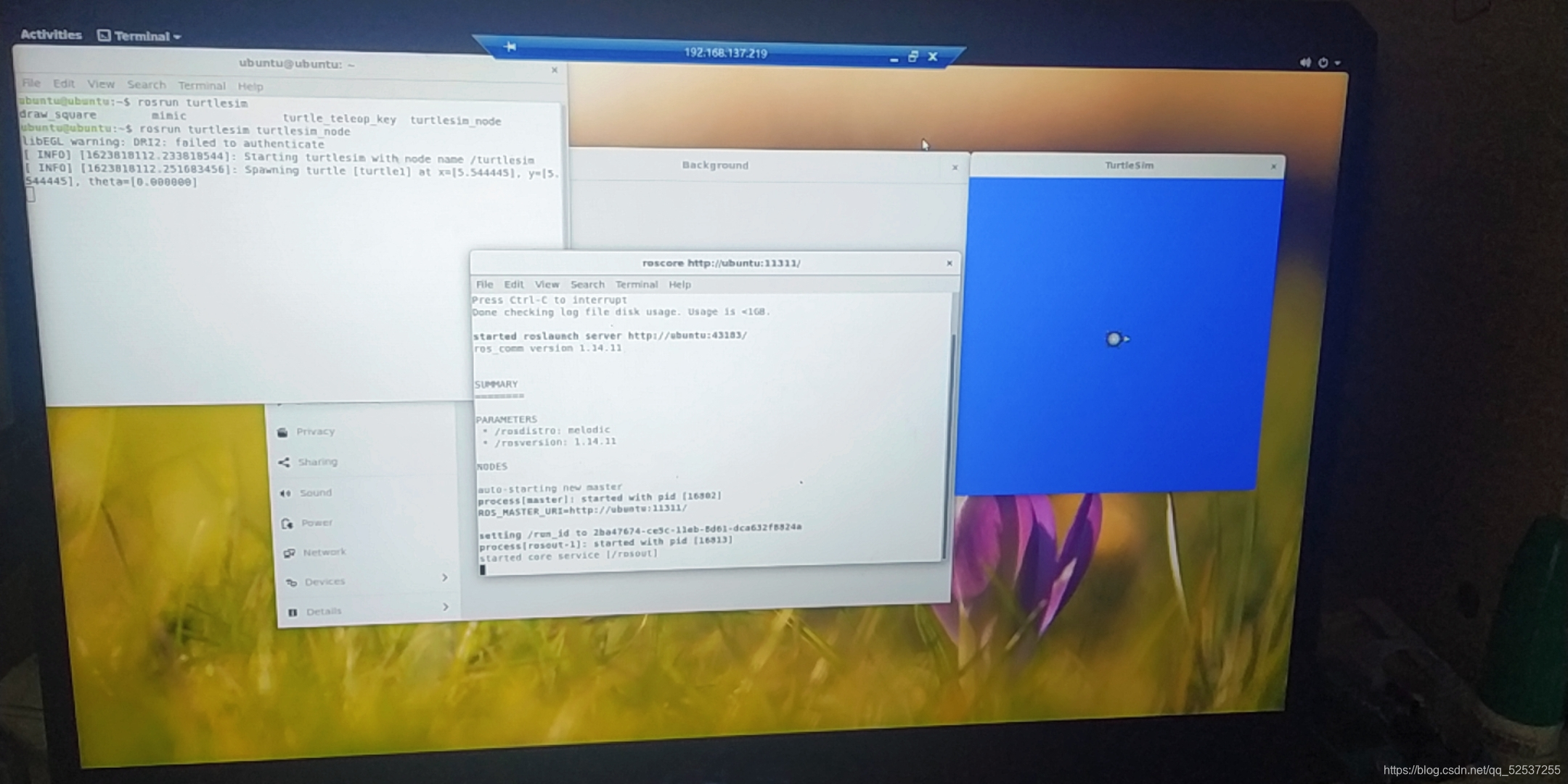Image resolution: width=1568 pixels, height=784 pixels.
Task: Click the Sharing icon in settings
Action: [284, 462]
